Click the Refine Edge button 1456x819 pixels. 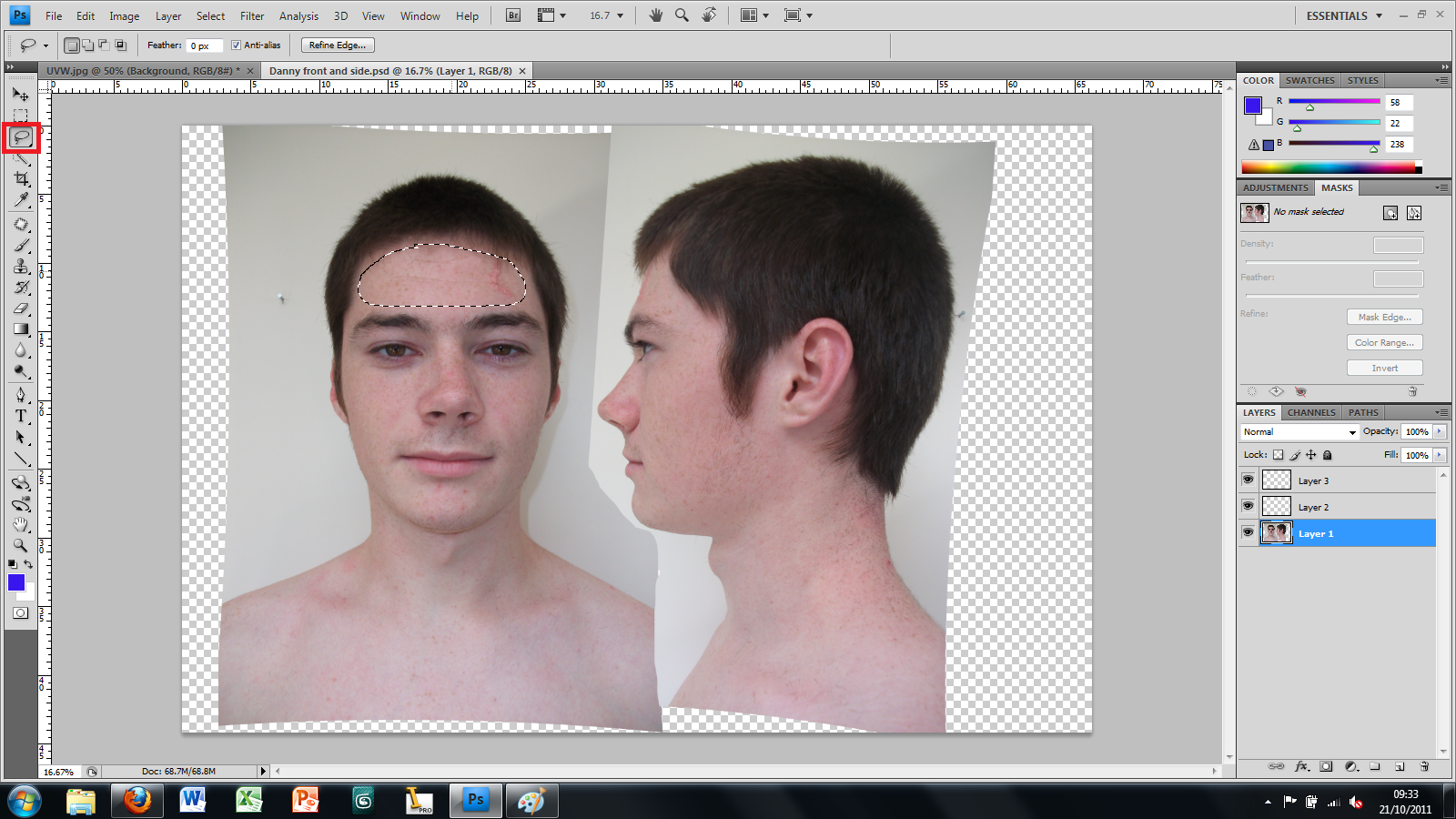(337, 45)
